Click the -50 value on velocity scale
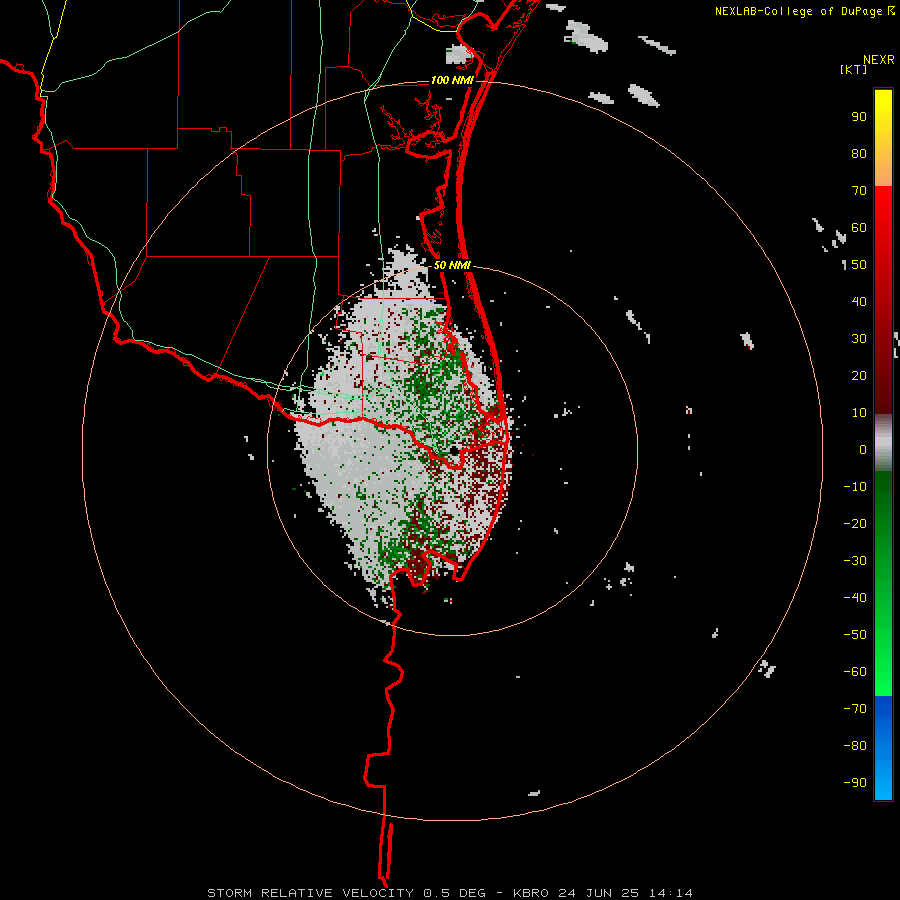The image size is (900, 900). 855,634
